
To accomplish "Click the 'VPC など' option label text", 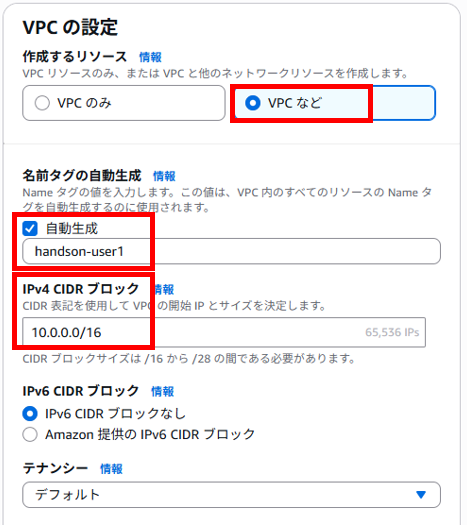I will click(295, 103).
